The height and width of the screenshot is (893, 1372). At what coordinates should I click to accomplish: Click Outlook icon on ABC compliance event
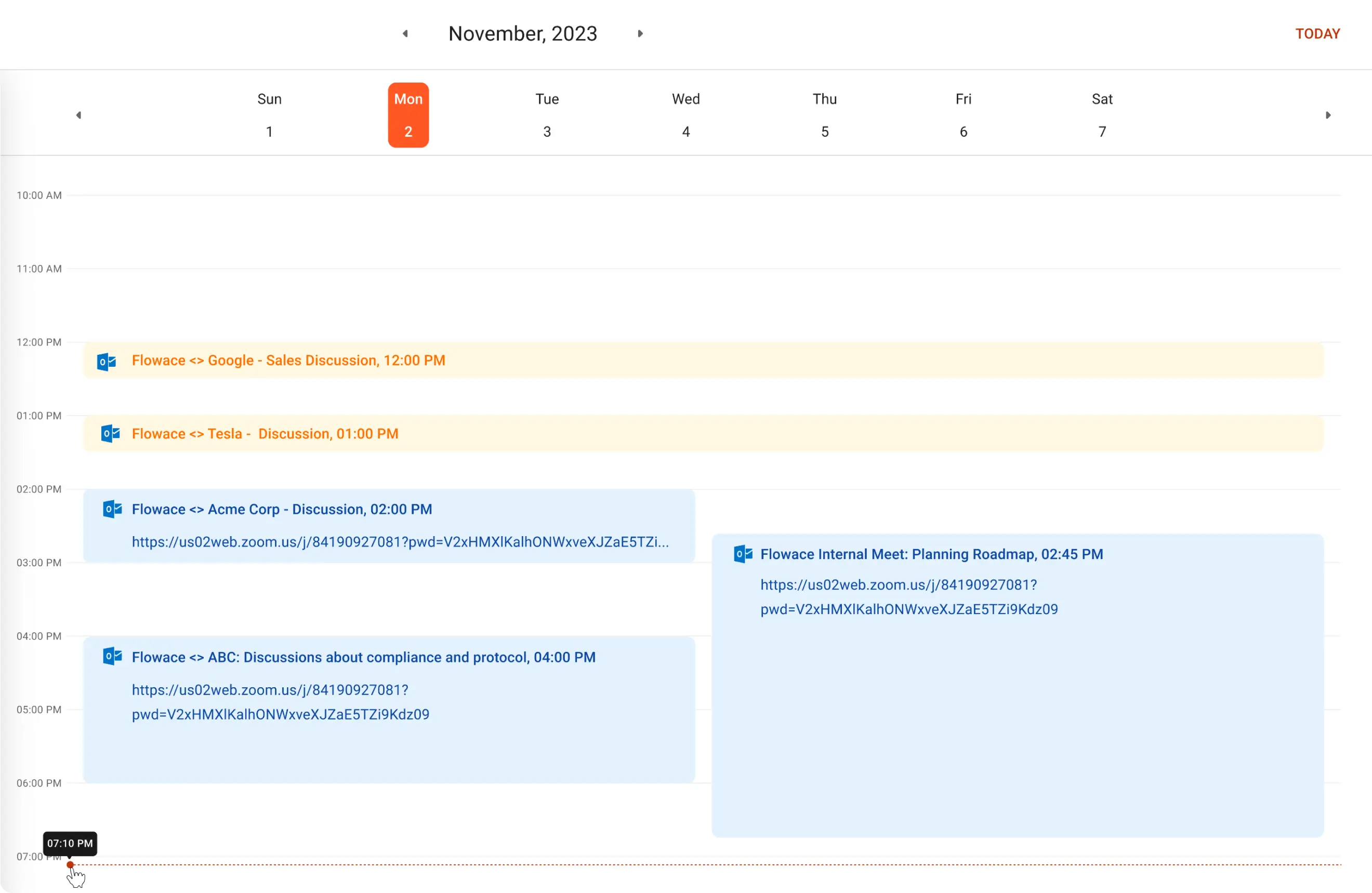click(112, 656)
